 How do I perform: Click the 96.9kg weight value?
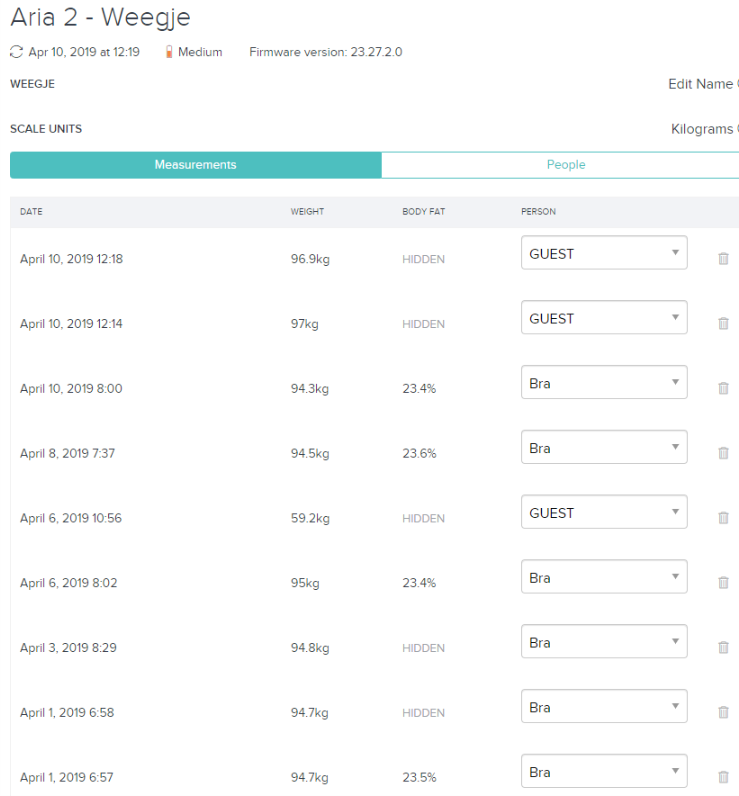coord(310,259)
